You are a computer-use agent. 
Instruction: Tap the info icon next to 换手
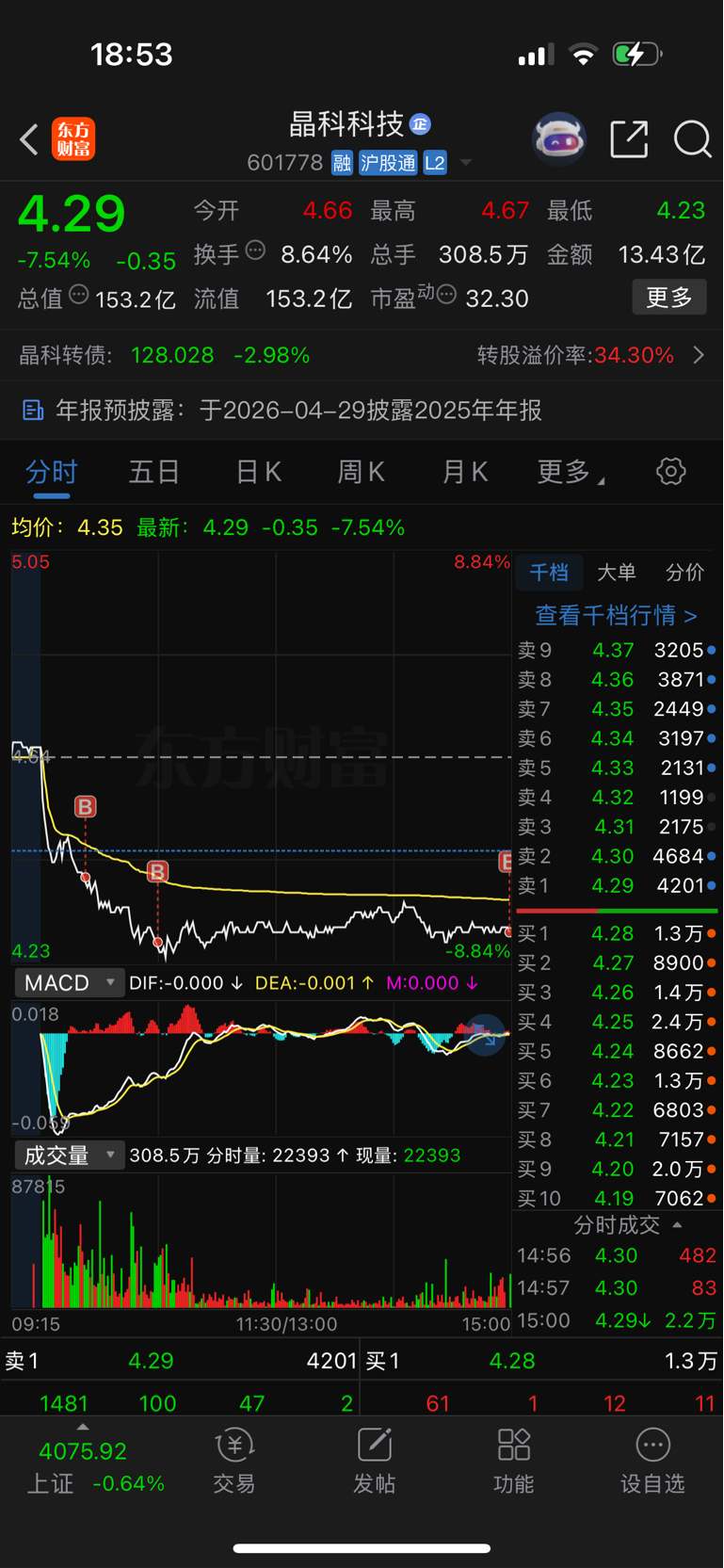click(255, 251)
